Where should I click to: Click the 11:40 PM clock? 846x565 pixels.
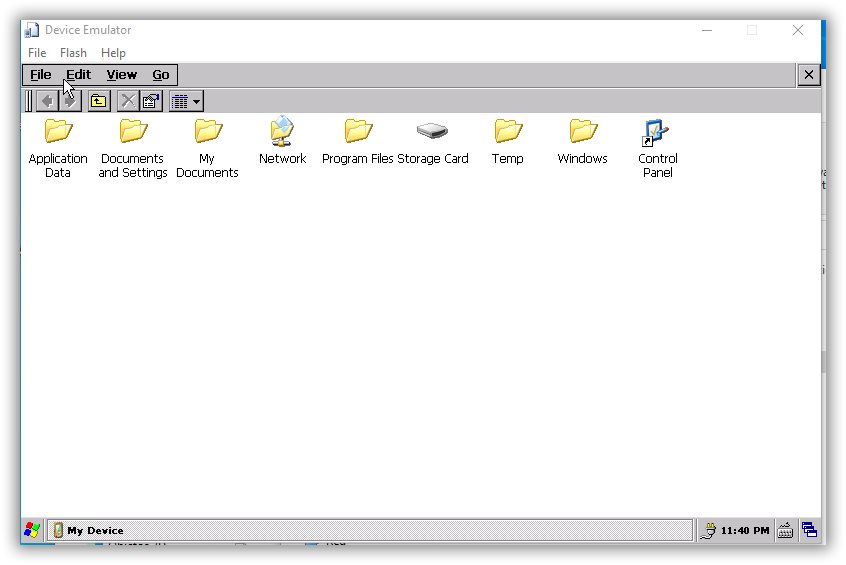745,530
